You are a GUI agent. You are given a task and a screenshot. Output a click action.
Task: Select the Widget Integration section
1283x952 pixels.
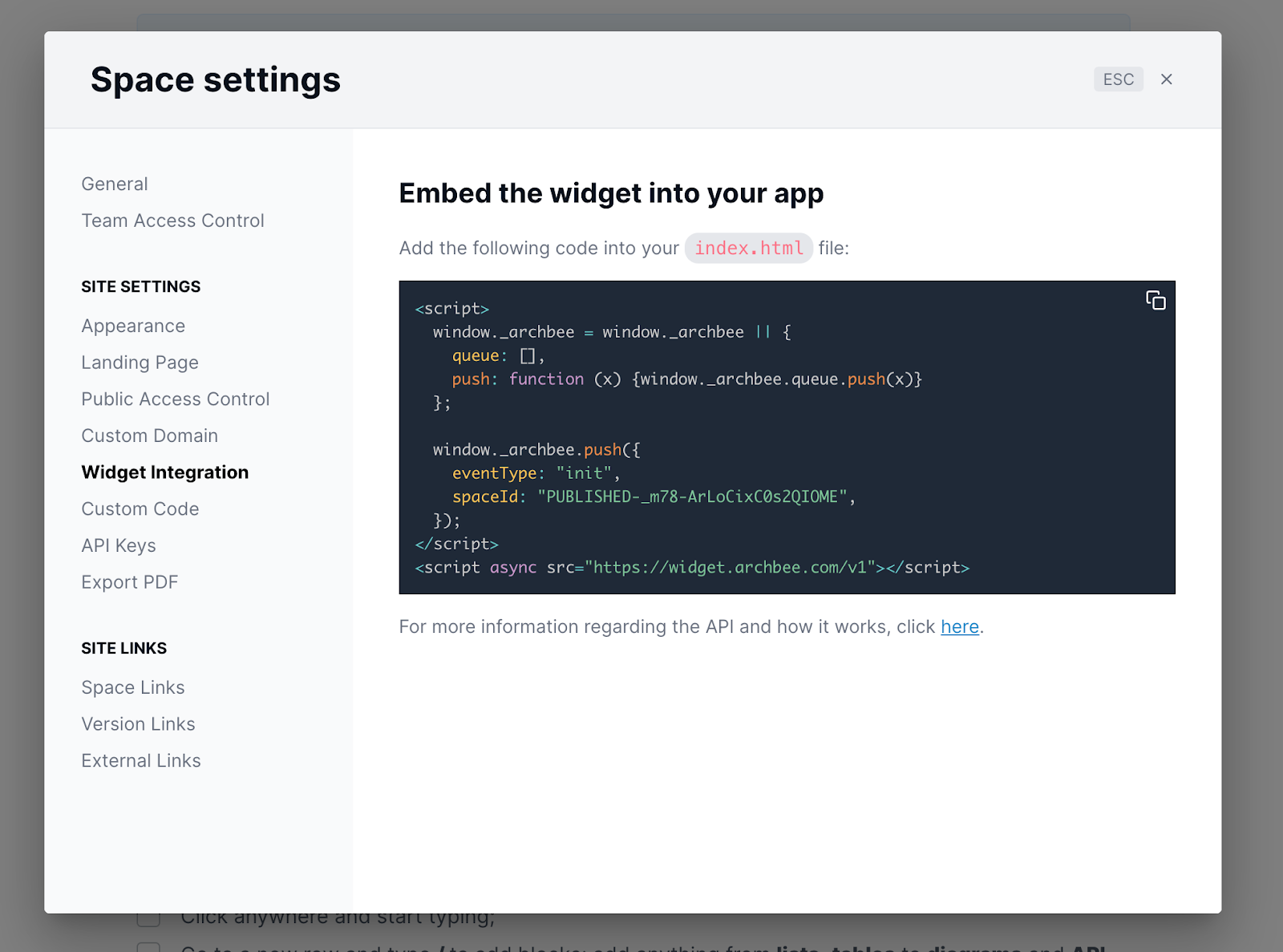pyautogui.click(x=164, y=472)
